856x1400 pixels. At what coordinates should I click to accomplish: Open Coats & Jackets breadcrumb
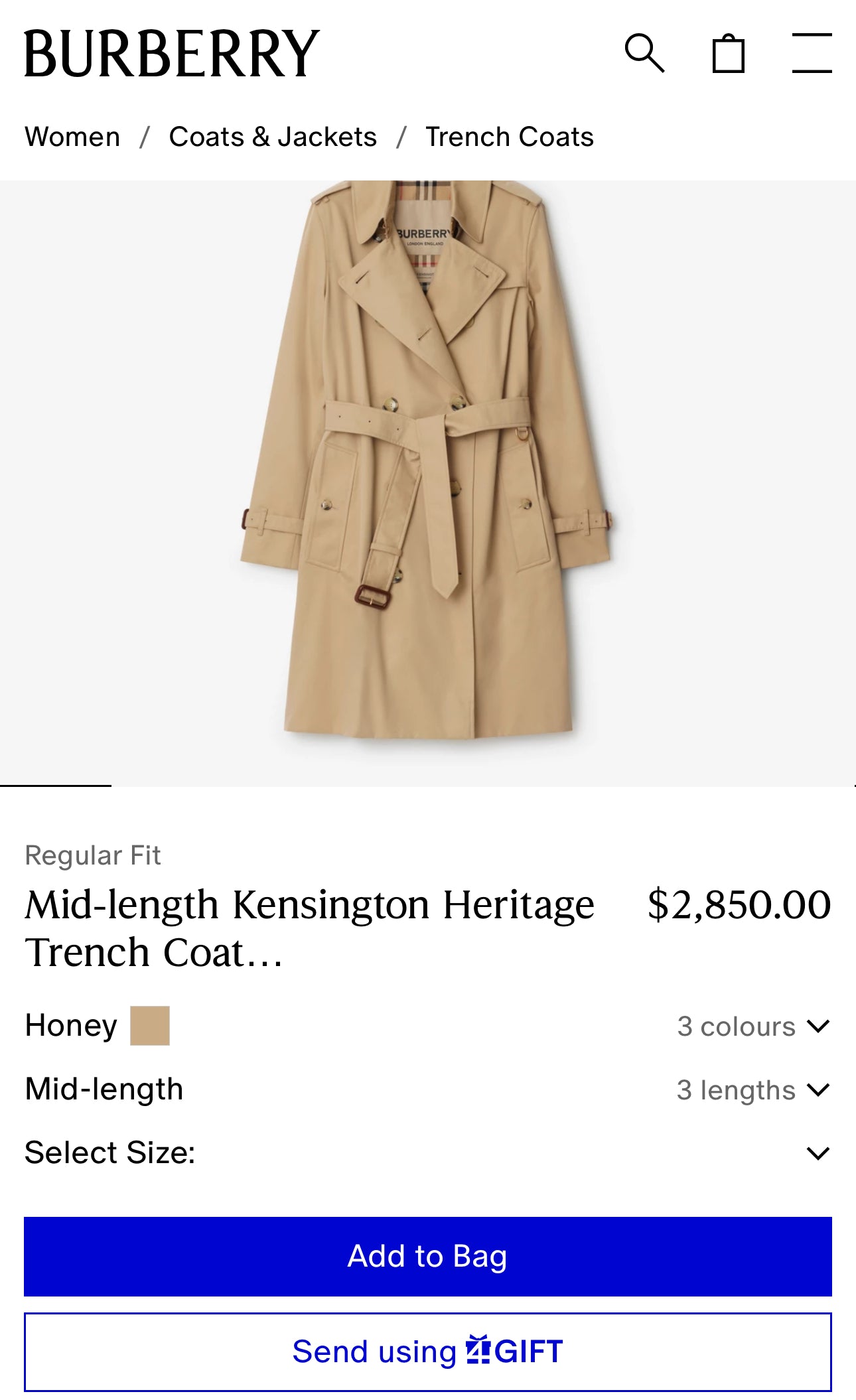coord(273,137)
